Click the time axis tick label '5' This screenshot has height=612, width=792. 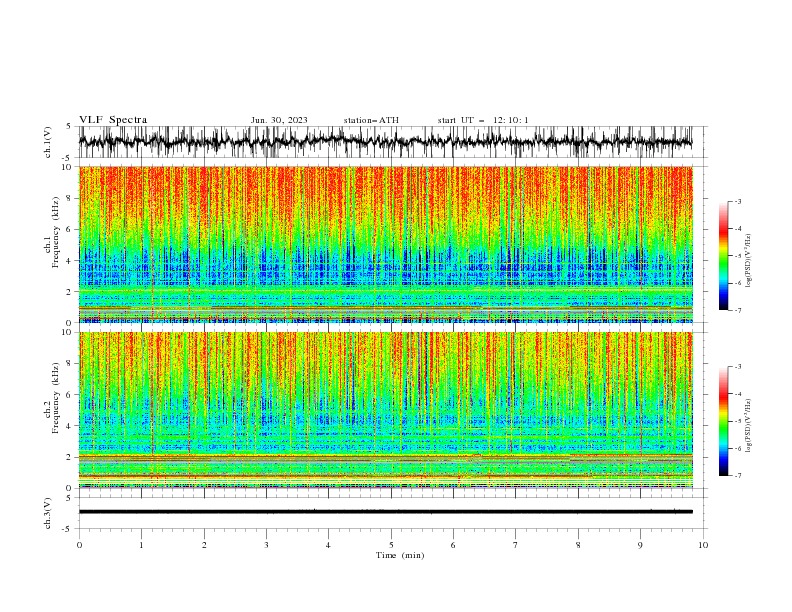[x=391, y=545]
